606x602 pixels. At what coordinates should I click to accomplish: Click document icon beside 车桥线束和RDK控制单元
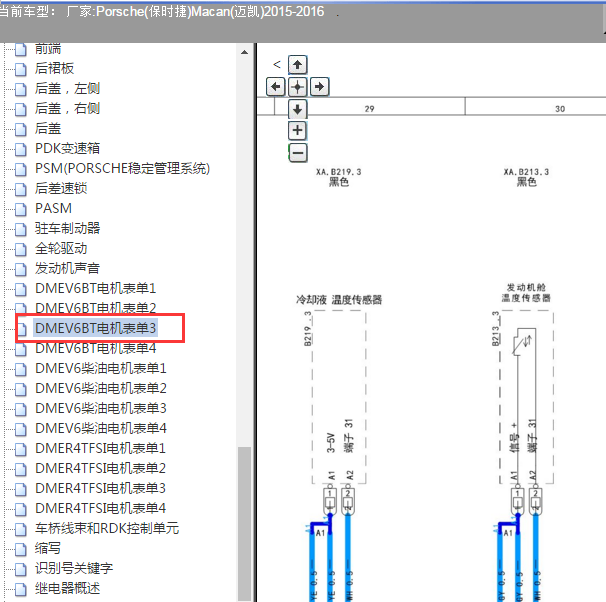(21, 529)
